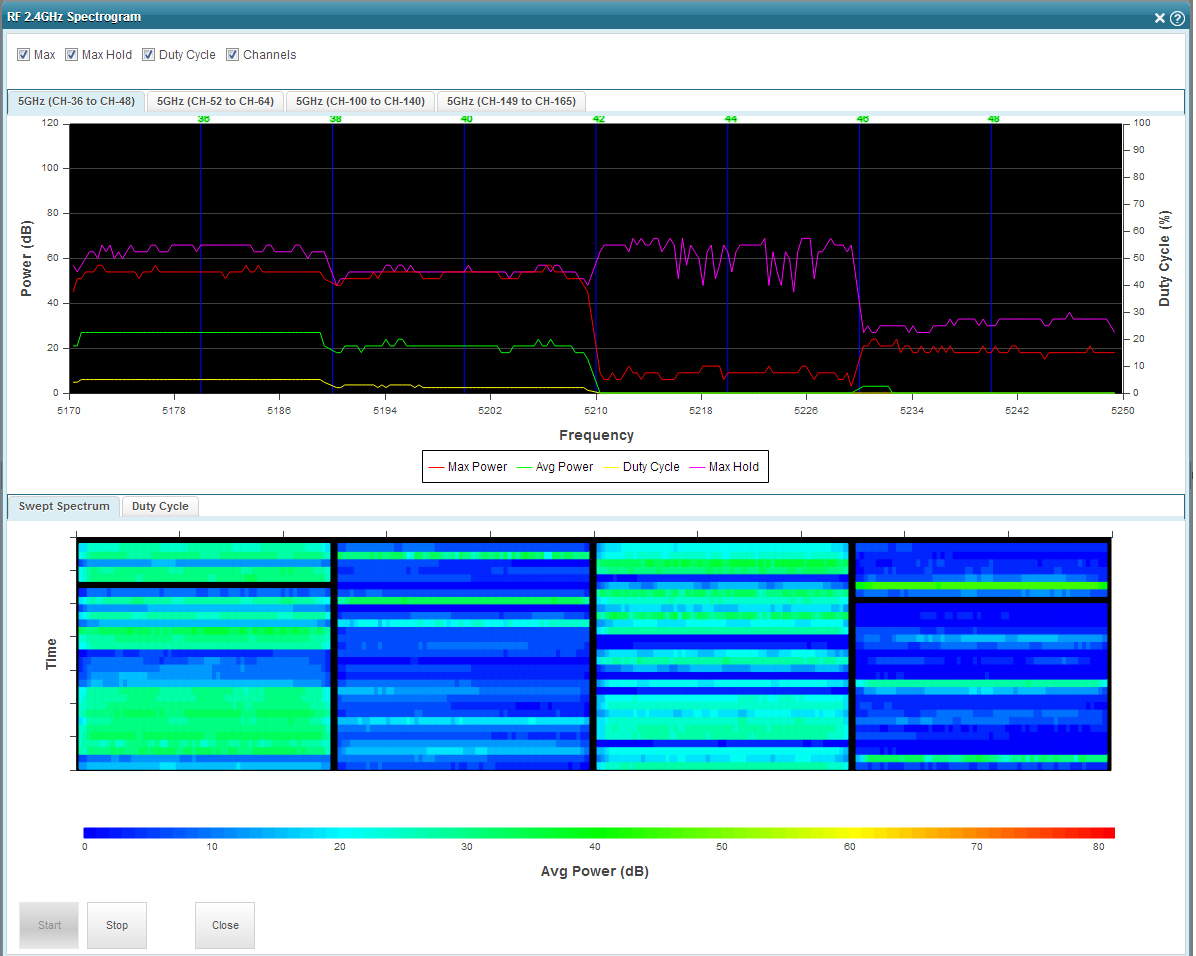
Task: Click the Max Power legend entry
Action: (x=476, y=467)
